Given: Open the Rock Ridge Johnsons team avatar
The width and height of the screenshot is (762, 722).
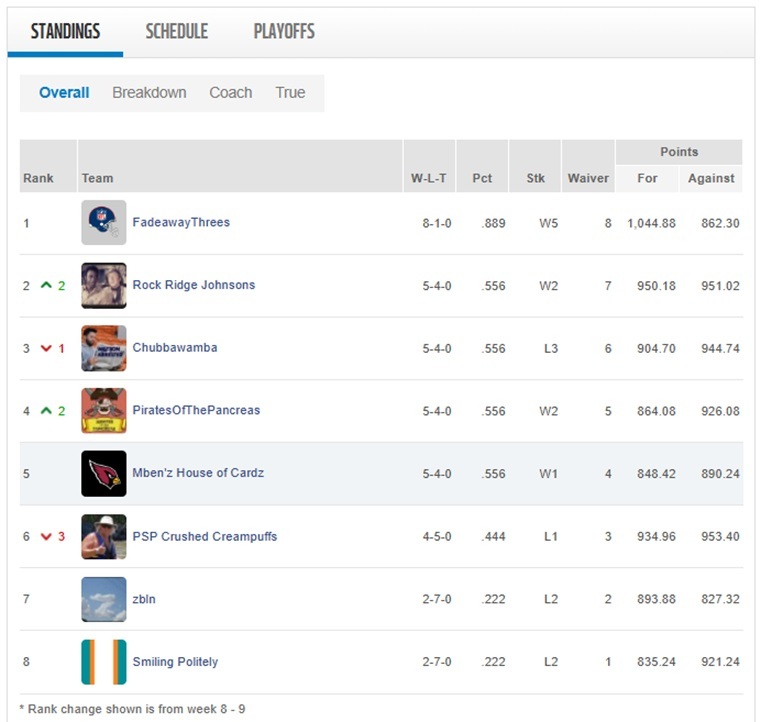Looking at the screenshot, I should (104, 285).
